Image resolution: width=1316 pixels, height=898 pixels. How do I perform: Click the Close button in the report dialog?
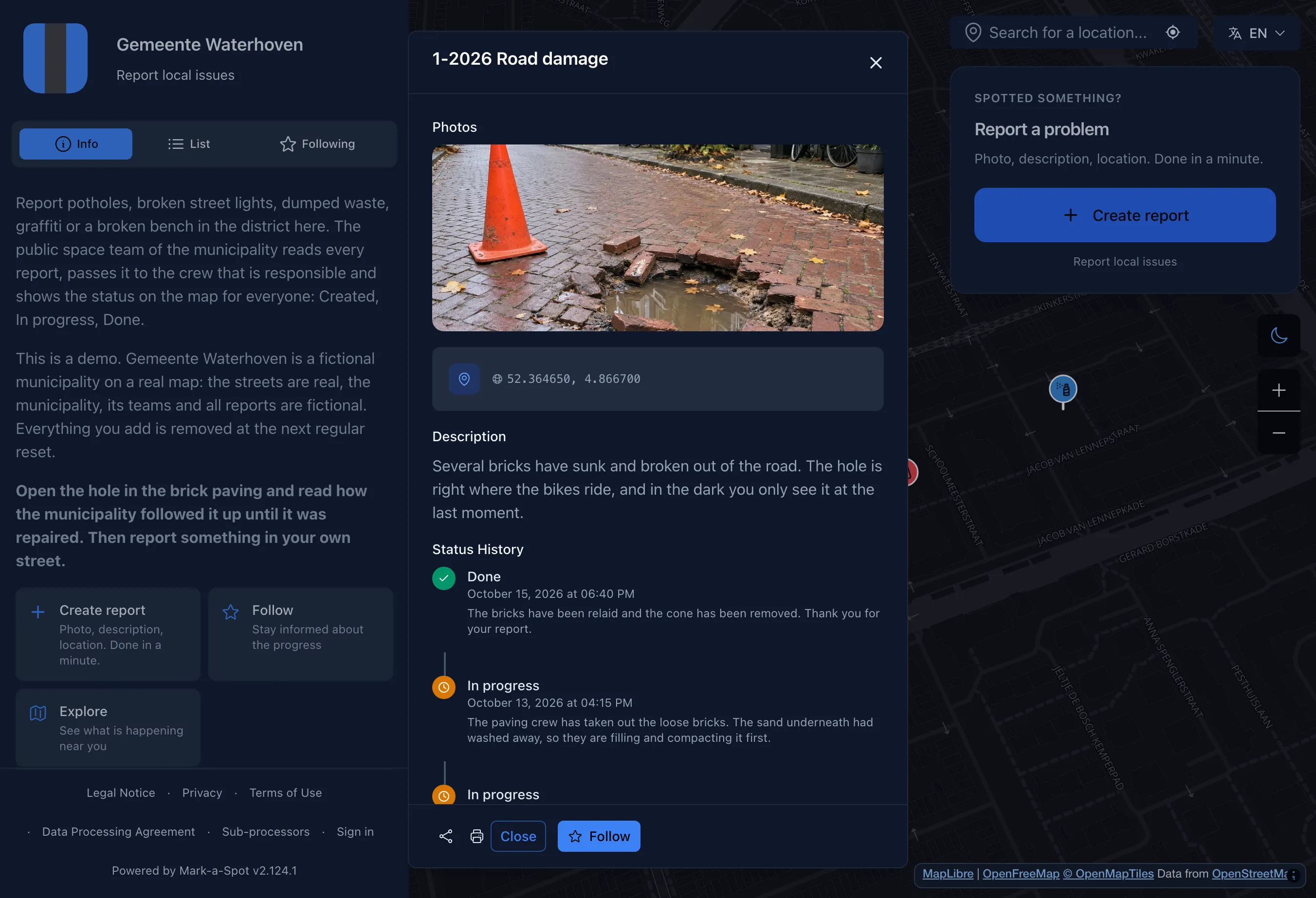pyautogui.click(x=518, y=836)
